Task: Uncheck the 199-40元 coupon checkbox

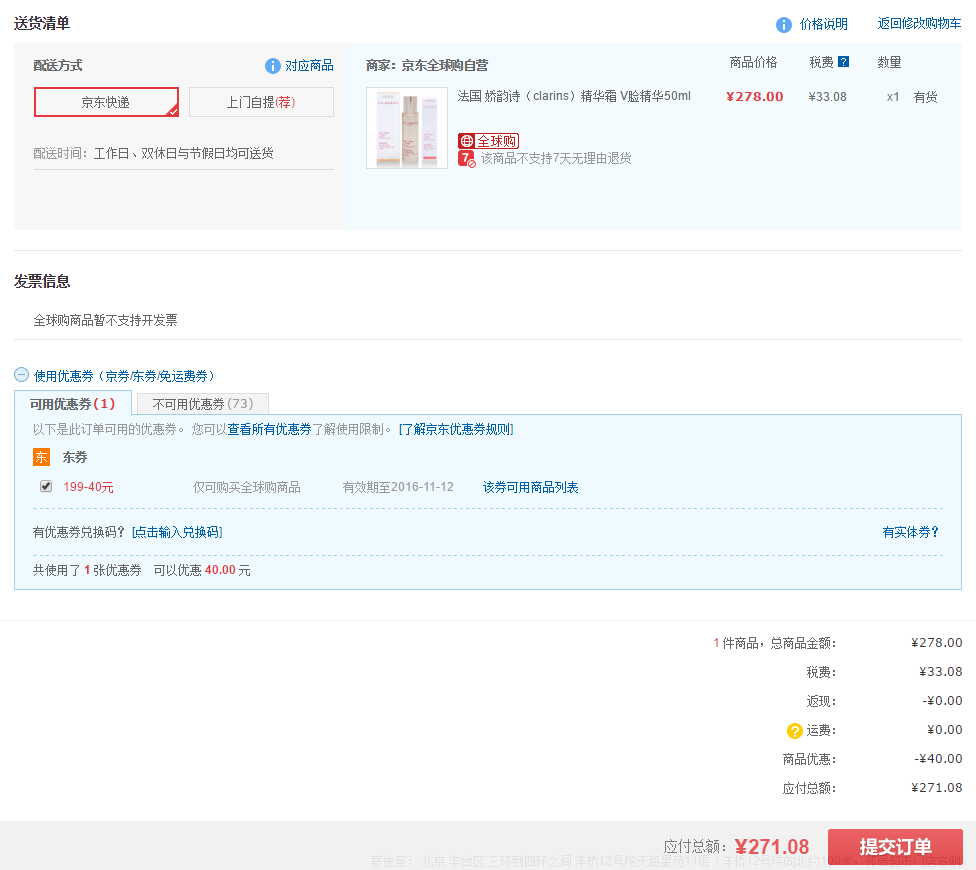Action: [46, 486]
